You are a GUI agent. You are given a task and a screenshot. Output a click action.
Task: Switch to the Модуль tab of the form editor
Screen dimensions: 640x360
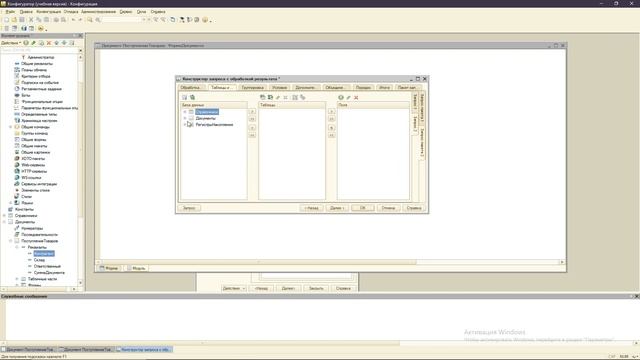click(136, 268)
